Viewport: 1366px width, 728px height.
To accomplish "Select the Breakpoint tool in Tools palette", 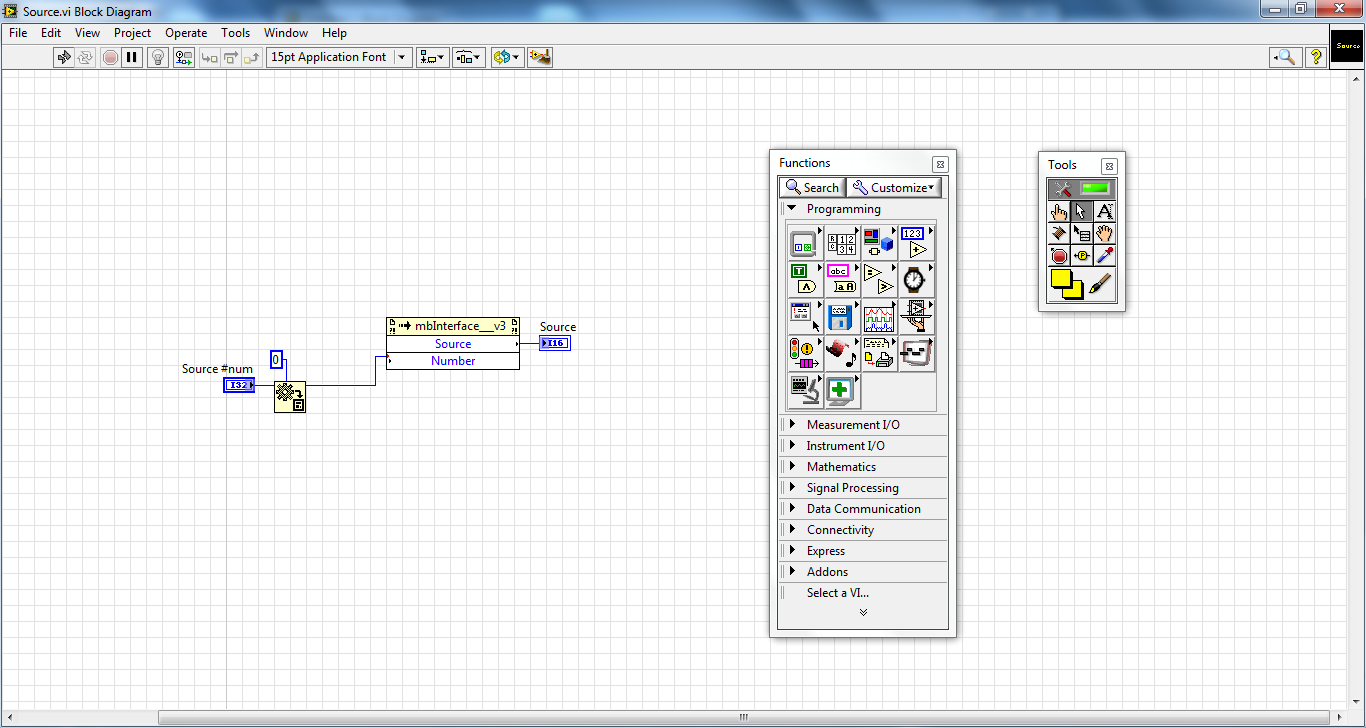I will pos(1059,256).
